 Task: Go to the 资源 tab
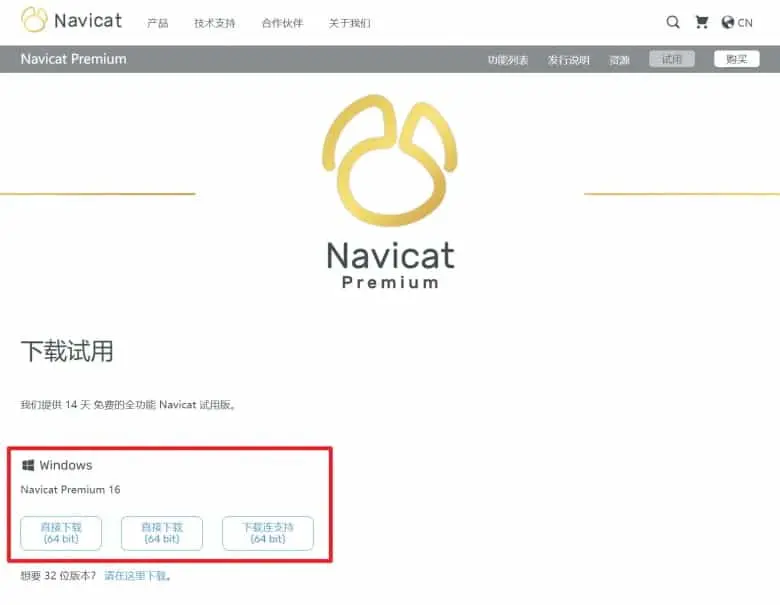click(x=619, y=60)
